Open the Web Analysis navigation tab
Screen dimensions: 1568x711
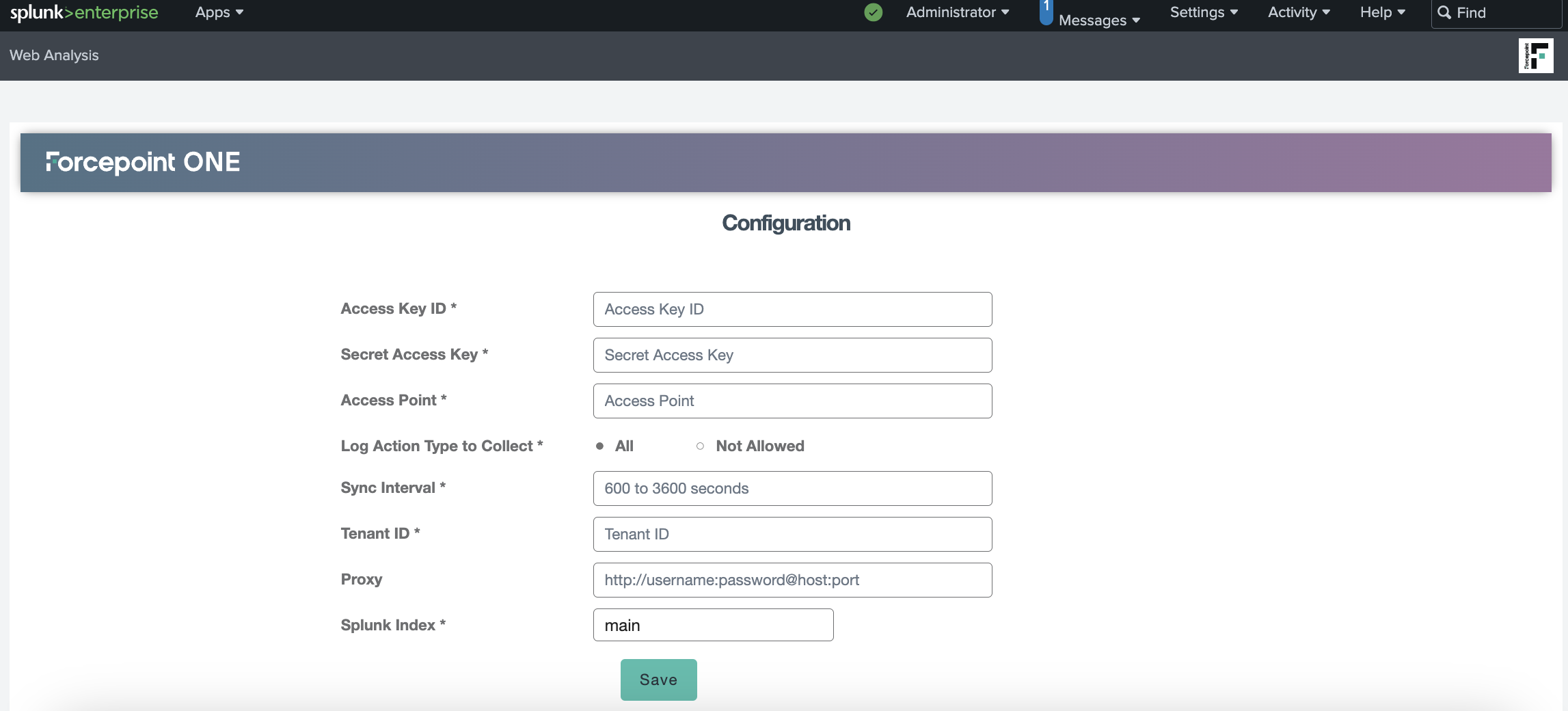point(54,55)
